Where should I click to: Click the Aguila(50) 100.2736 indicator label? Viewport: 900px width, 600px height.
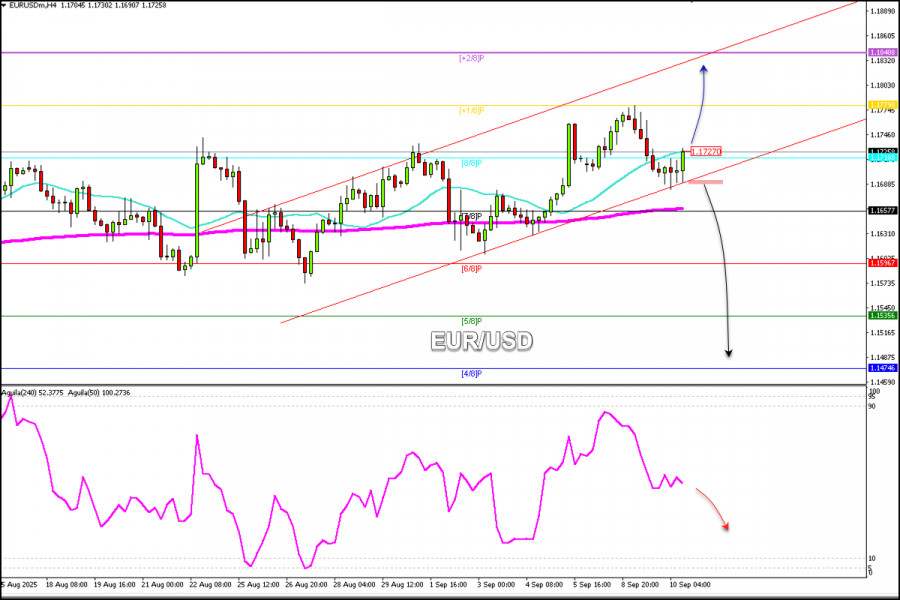tap(99, 393)
